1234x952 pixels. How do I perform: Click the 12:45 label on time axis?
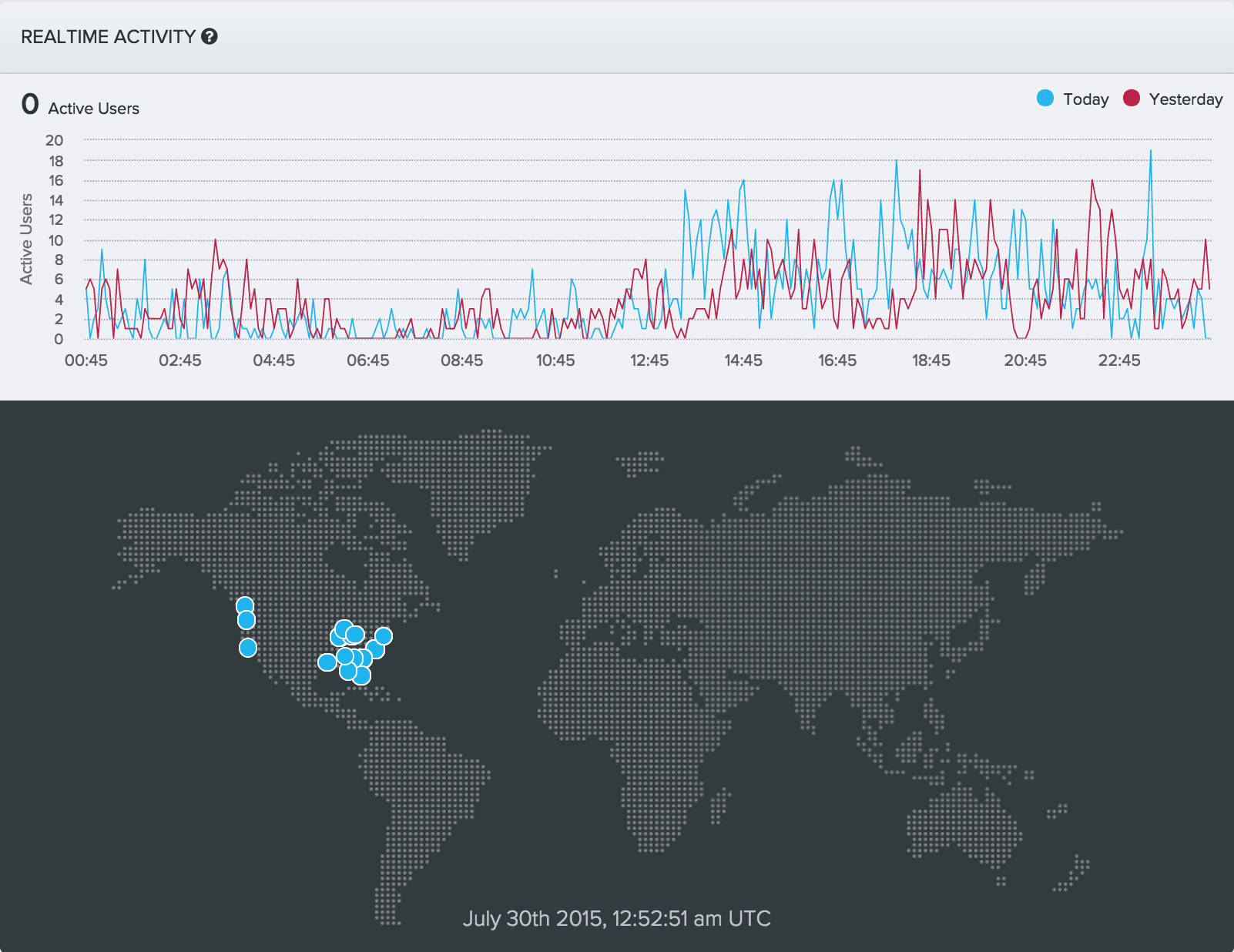coord(649,360)
